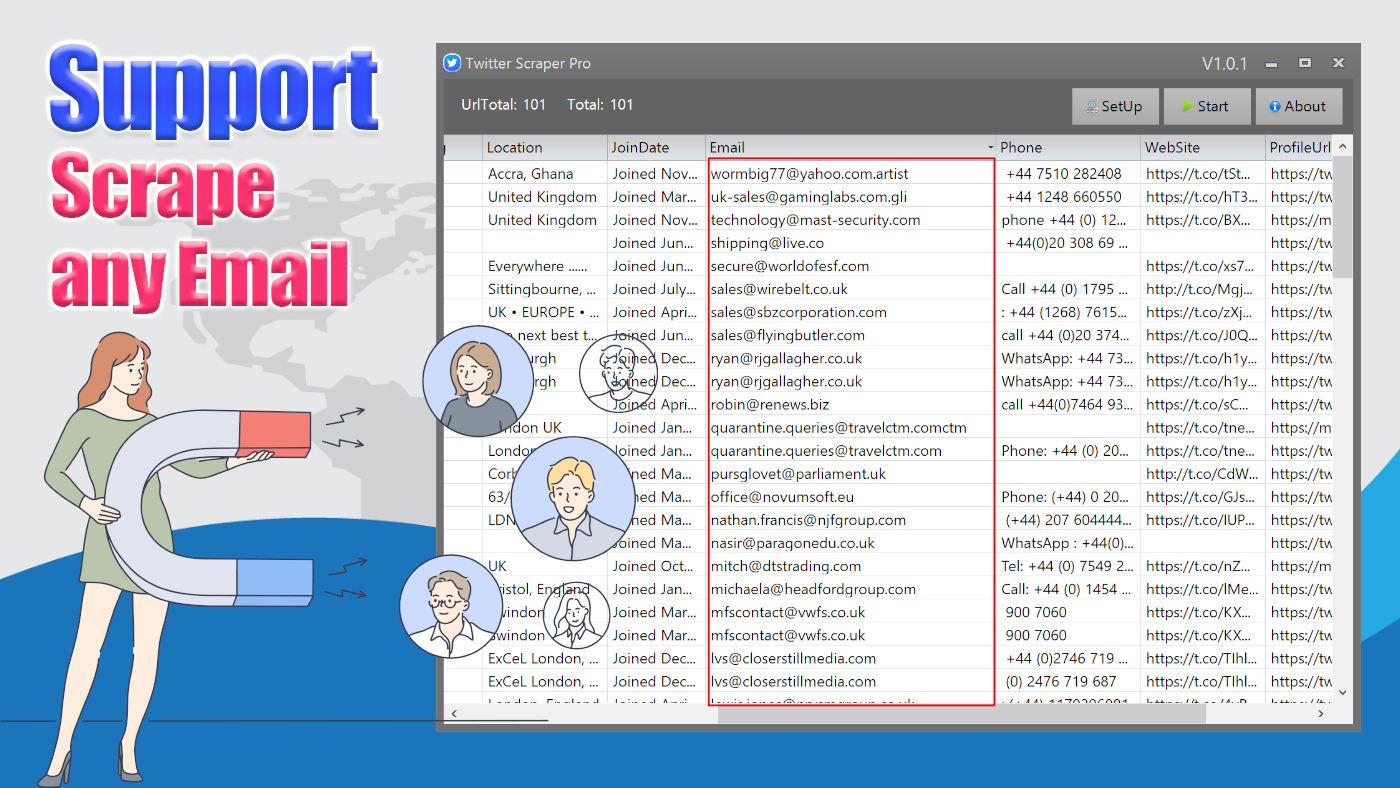
Task: Select the shipping@live.co cell
Action: tap(851, 243)
